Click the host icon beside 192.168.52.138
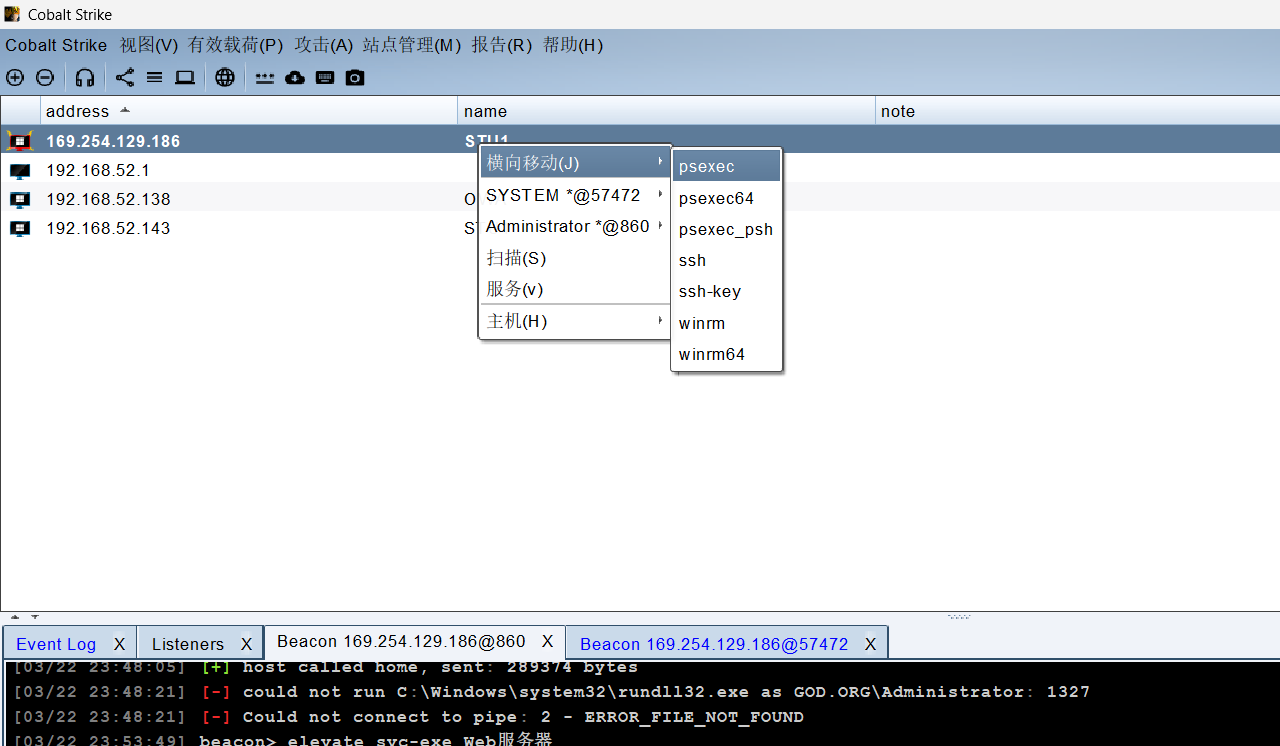This screenshot has height=746, width=1280. click(x=20, y=199)
